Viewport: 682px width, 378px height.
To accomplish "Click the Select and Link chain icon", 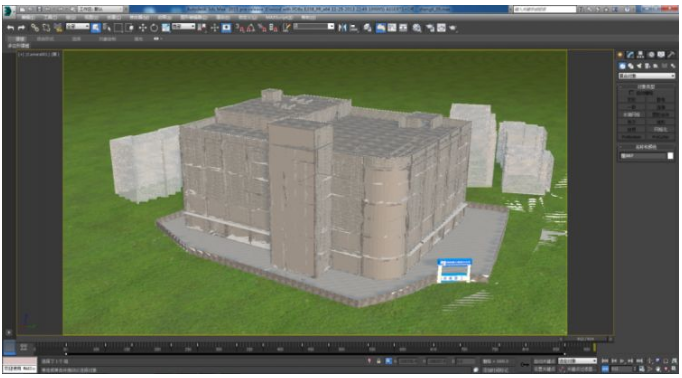I will (x=34, y=28).
